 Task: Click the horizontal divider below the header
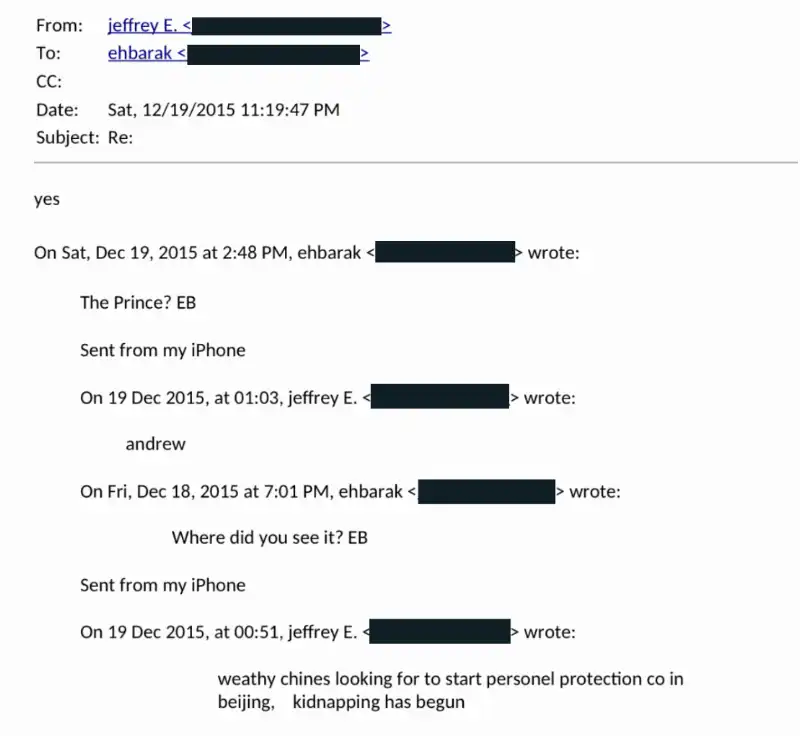tap(416, 161)
